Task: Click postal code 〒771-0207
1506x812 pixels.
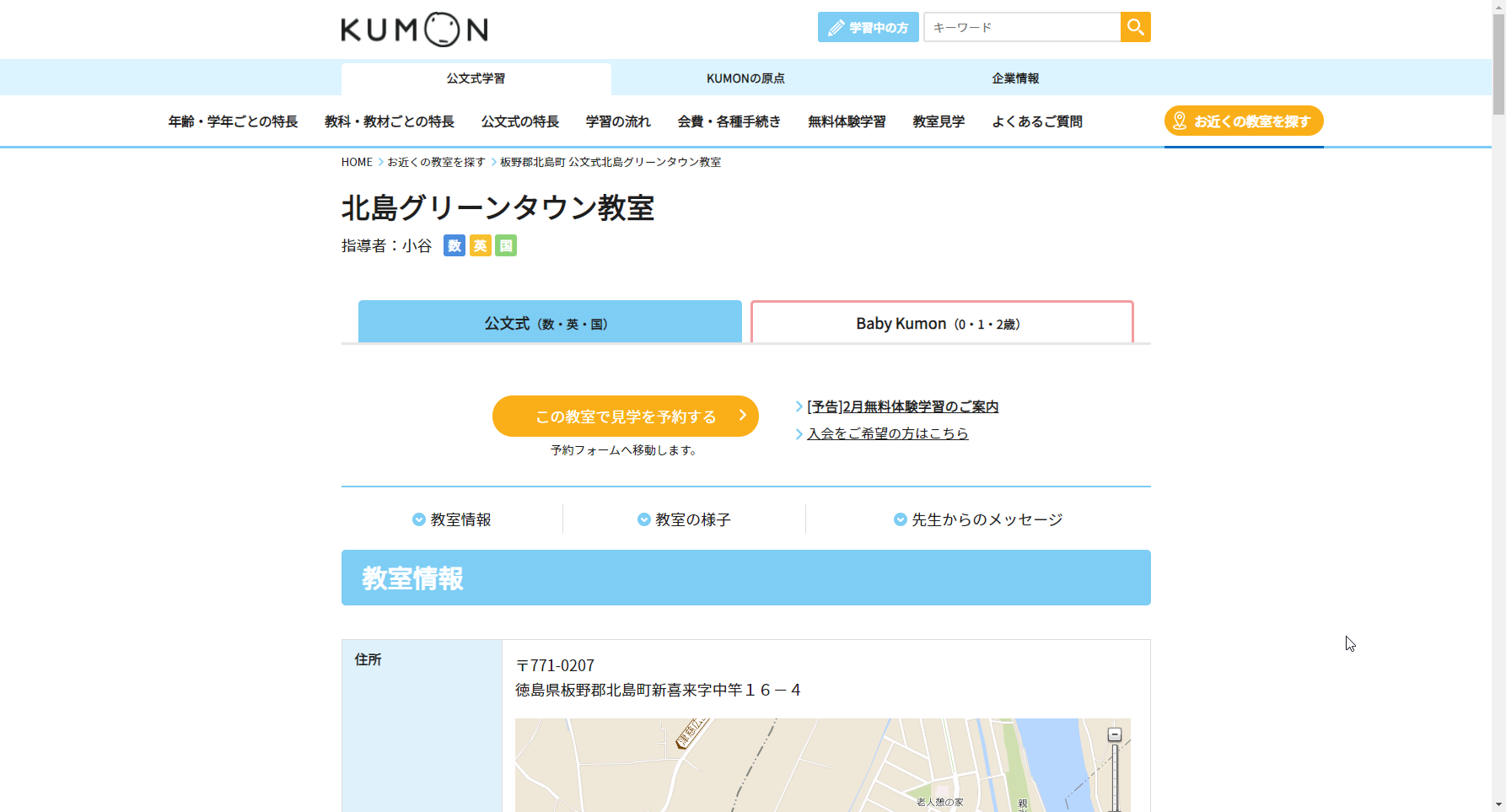Action: pyautogui.click(x=555, y=665)
